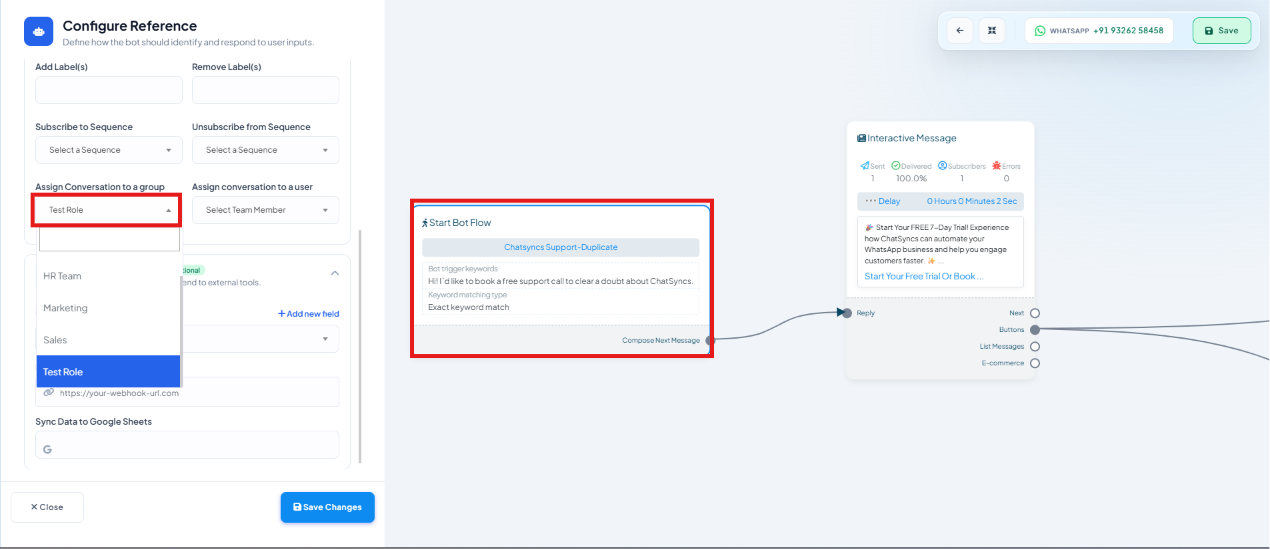Choose HR Team from group list
The width and height of the screenshot is (1270, 549).
(108, 276)
